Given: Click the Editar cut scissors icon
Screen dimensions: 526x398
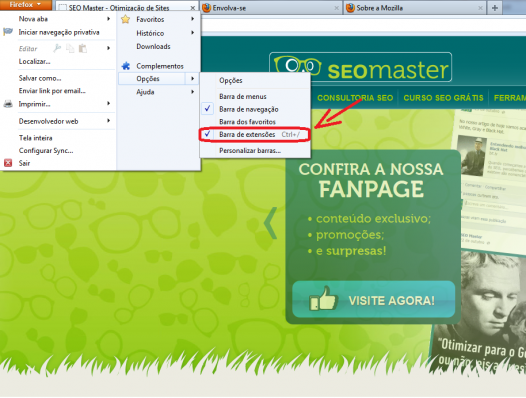Looking at the screenshot, I should coord(57,48).
